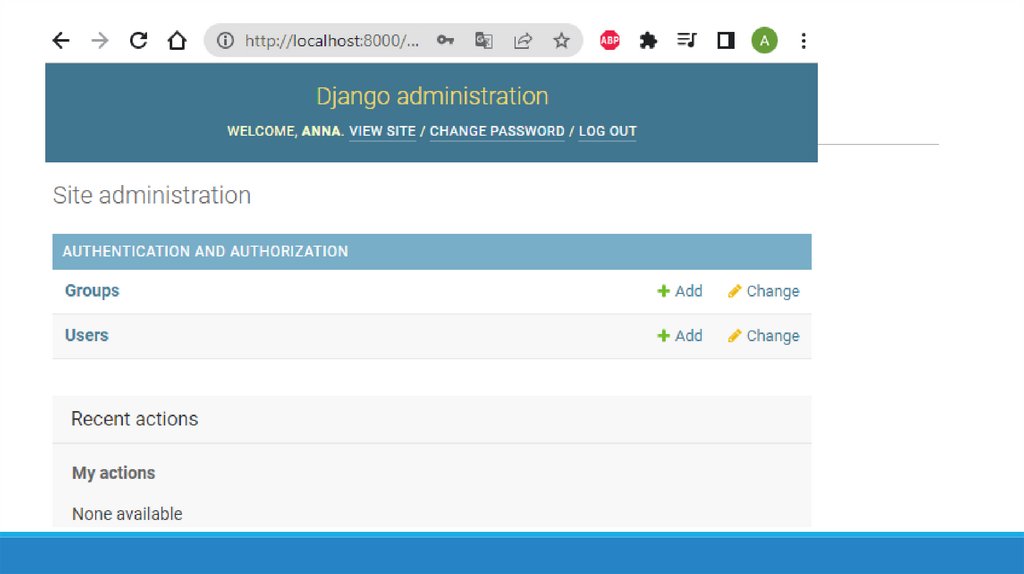Open the extensions puzzle icon
1024x574 pixels.
pos(648,40)
